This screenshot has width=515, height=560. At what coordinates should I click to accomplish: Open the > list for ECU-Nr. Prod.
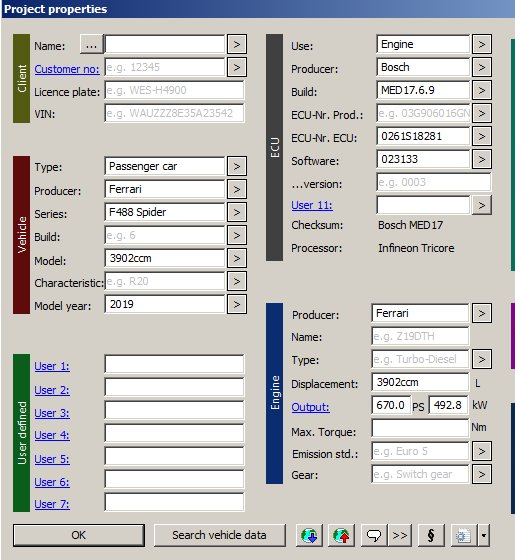481,113
